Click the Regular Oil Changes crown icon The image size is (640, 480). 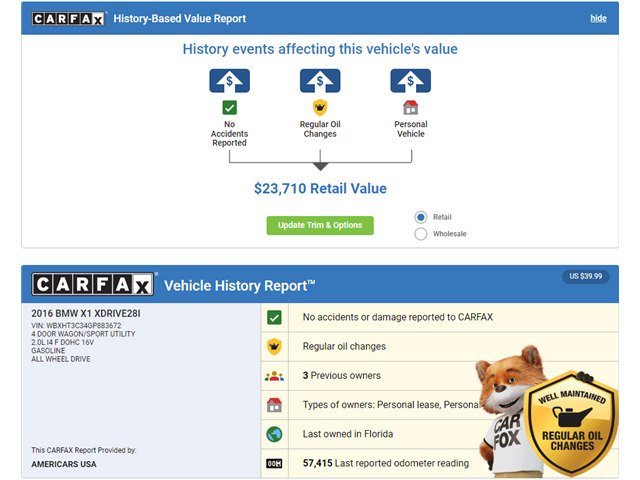pyautogui.click(x=320, y=107)
